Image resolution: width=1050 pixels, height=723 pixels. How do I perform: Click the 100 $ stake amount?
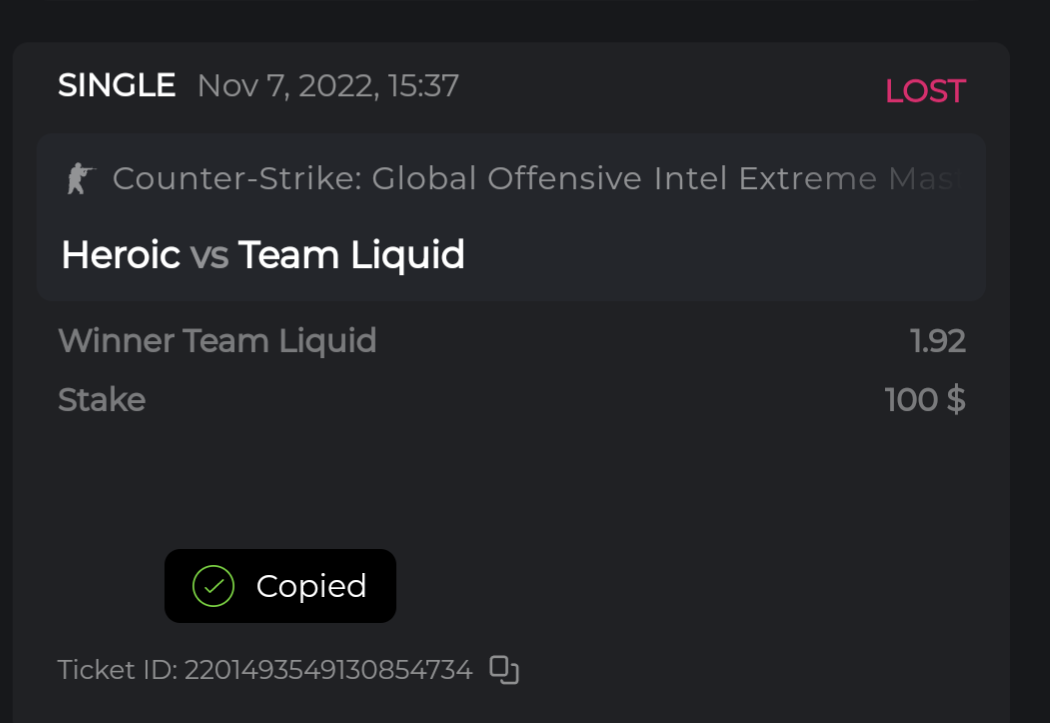click(925, 400)
